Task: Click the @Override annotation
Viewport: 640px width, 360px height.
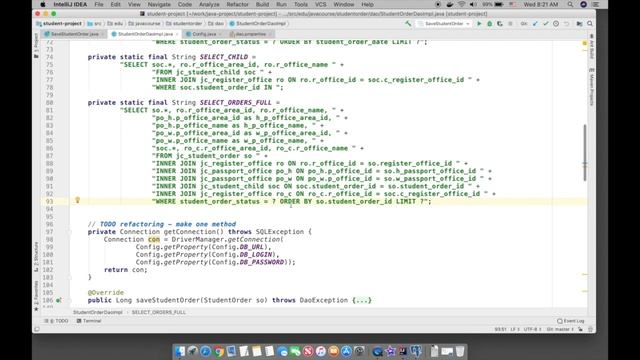Action: pyautogui.click(x=106, y=293)
